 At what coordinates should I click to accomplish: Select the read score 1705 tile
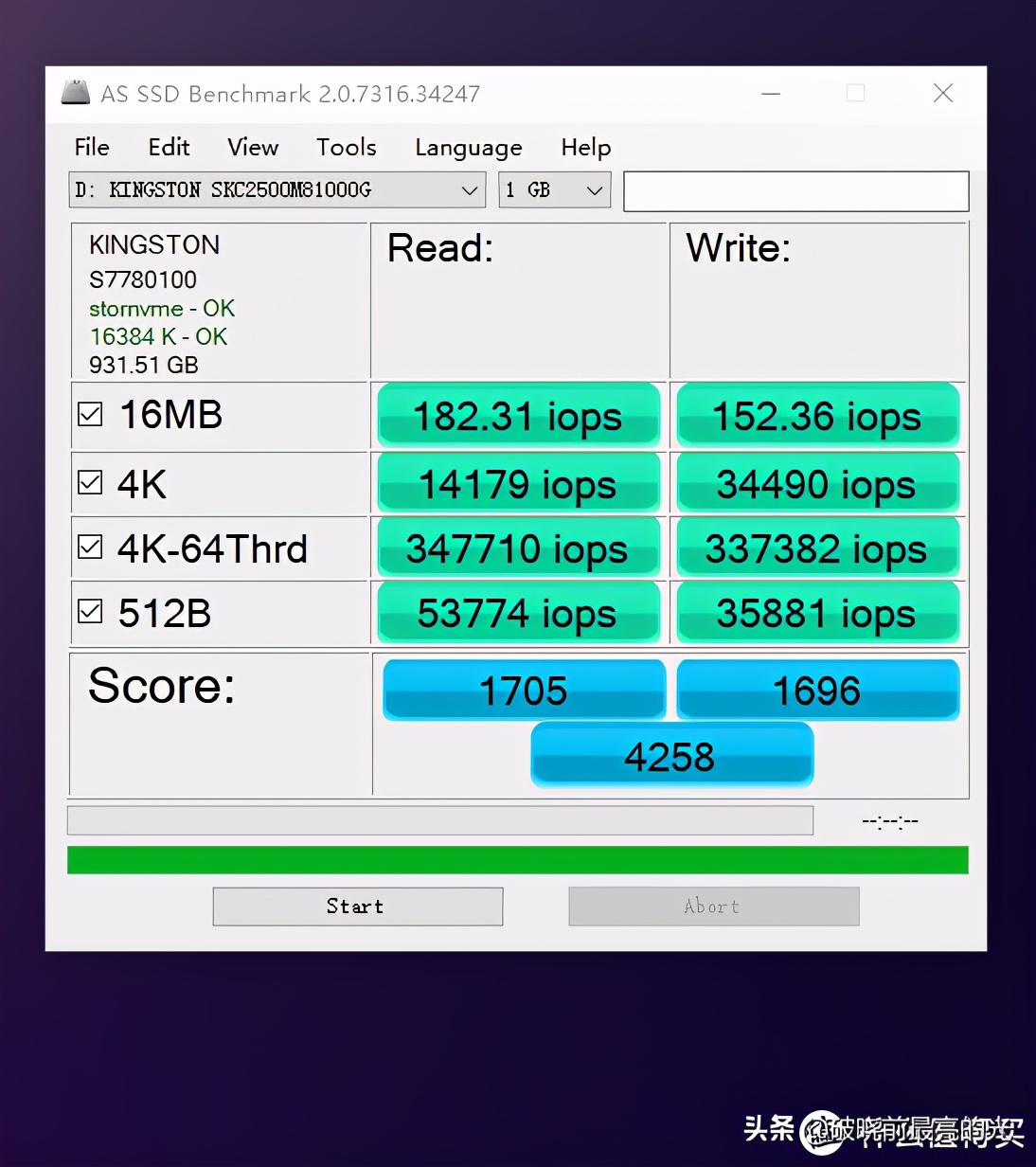(x=523, y=690)
